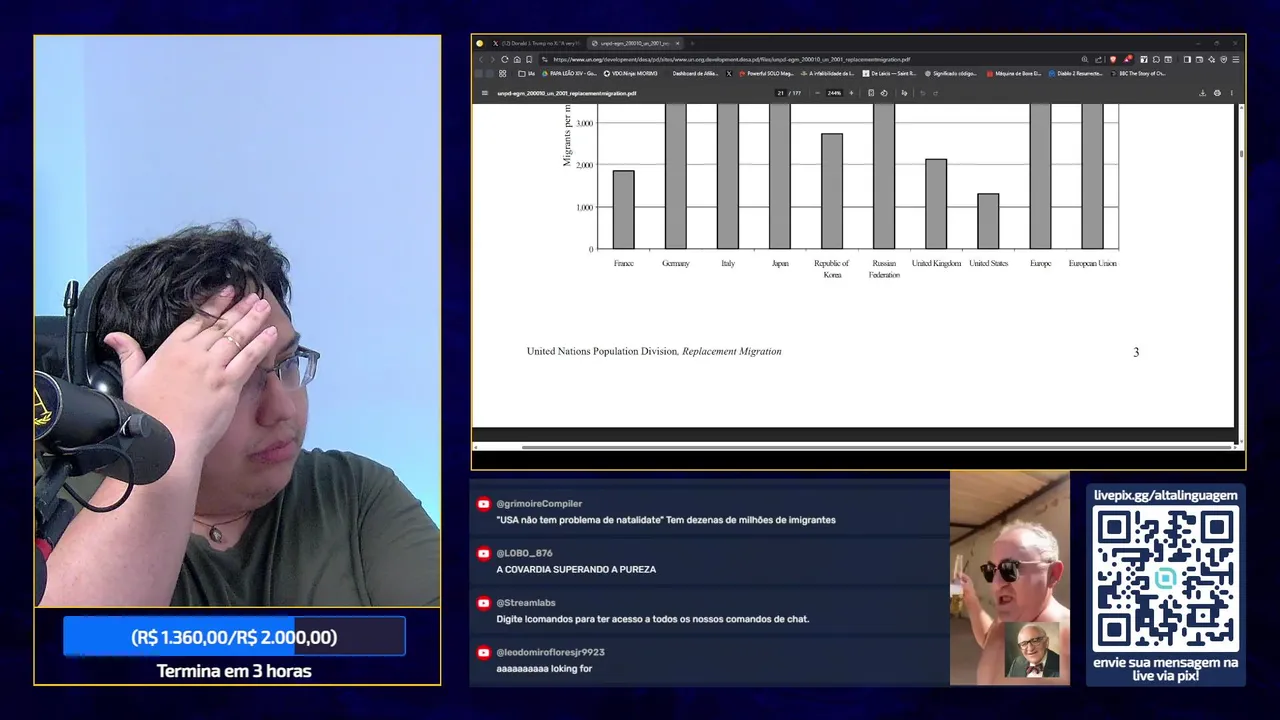The height and width of the screenshot is (720, 1280).
Task: Close the unpd-egm PDF tab
Action: pos(677,43)
